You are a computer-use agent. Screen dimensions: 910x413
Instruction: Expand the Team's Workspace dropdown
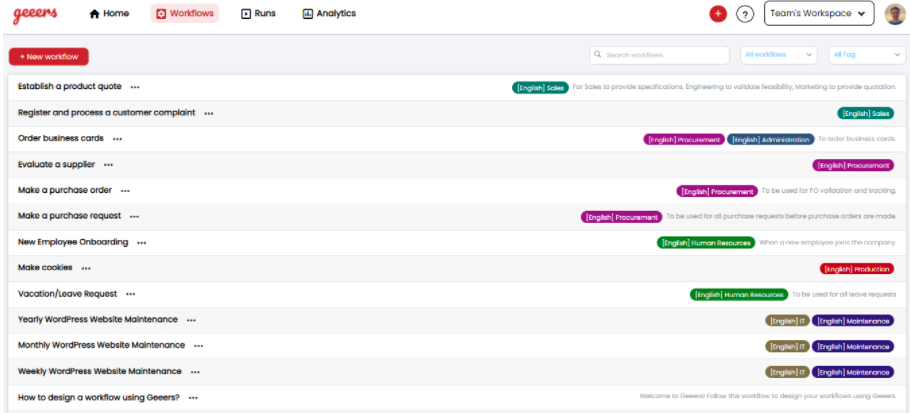pos(819,14)
